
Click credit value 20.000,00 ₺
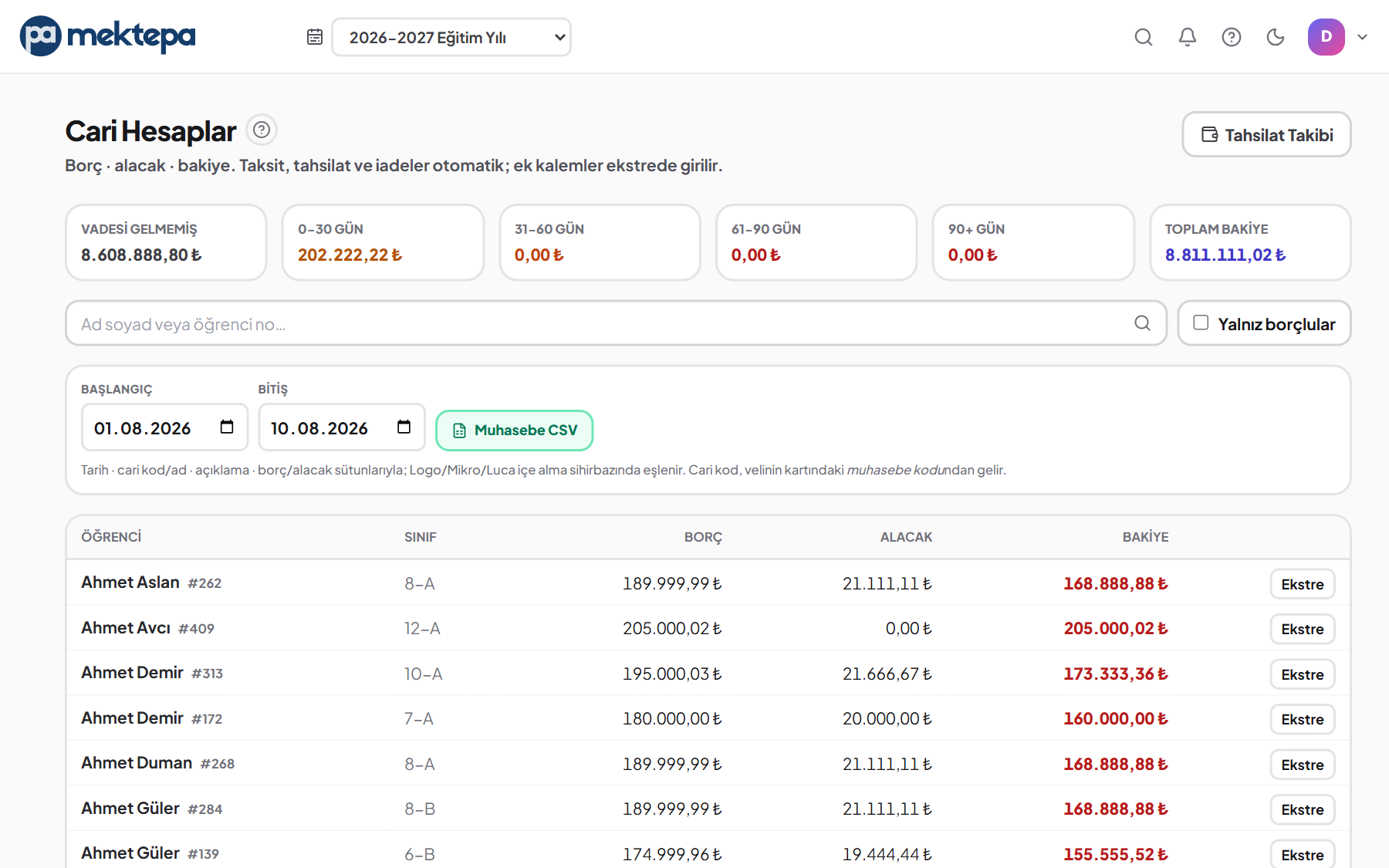click(x=887, y=719)
